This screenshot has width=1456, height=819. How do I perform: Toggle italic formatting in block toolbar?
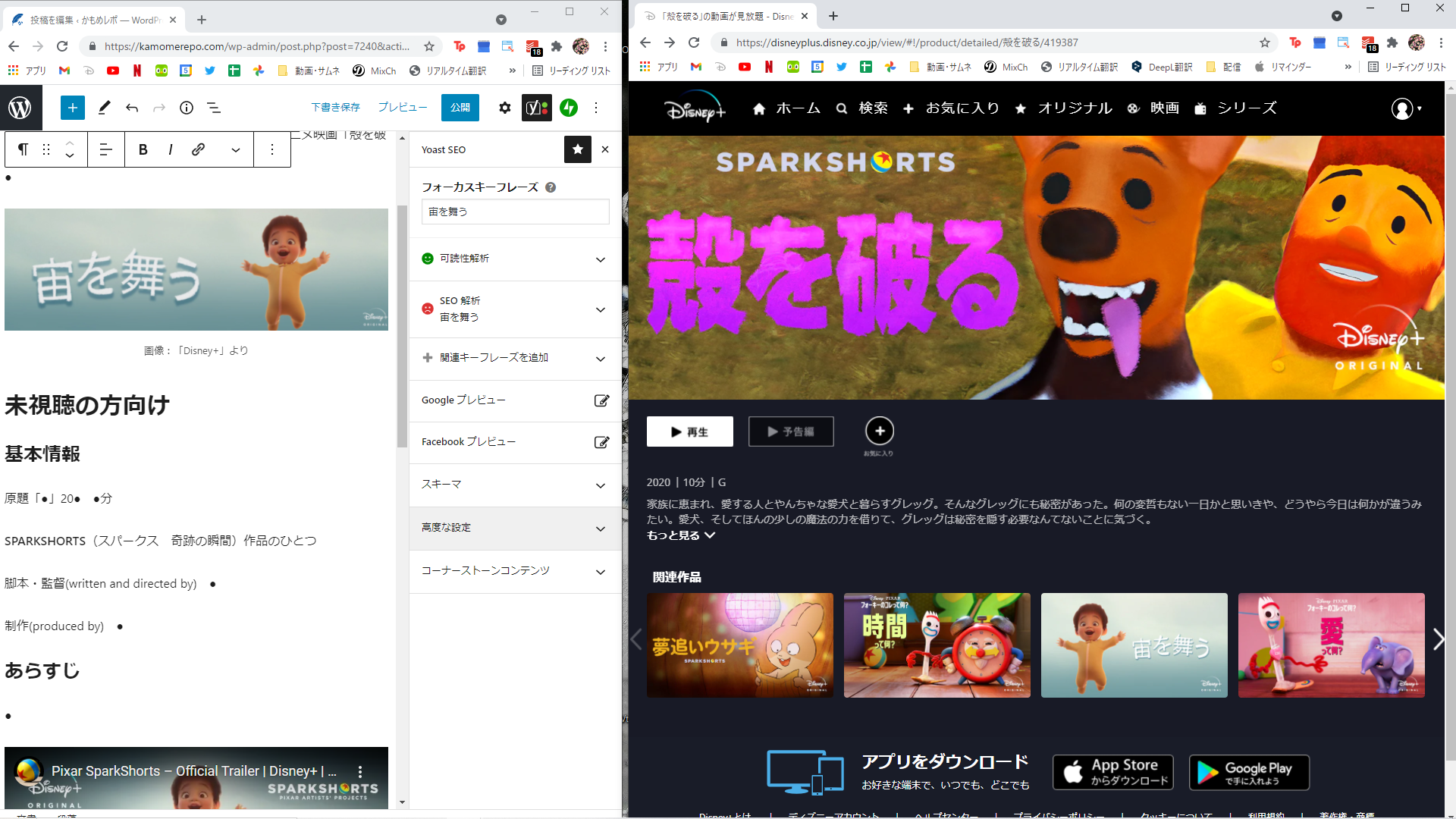pos(171,149)
